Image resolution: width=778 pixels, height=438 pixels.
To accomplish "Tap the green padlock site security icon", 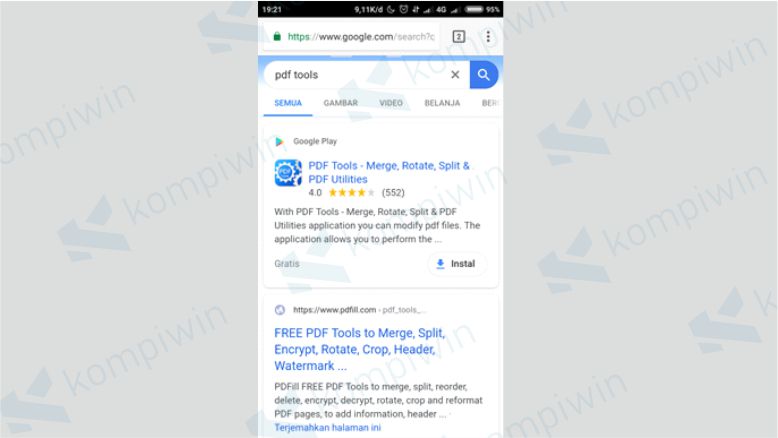I will [x=277, y=36].
